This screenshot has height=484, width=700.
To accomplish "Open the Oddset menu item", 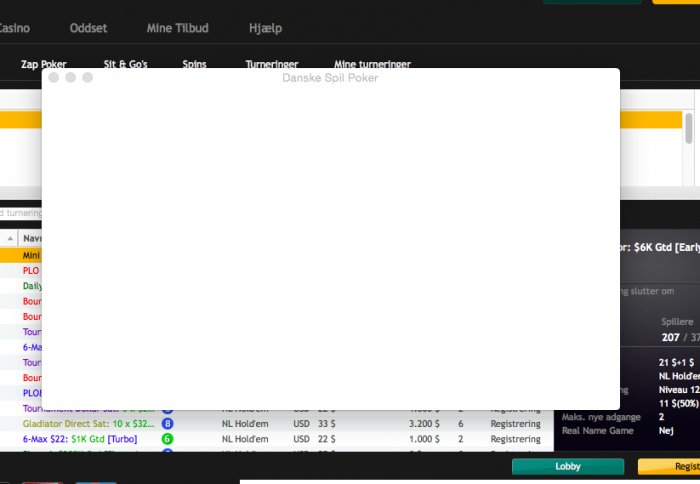I will 88,28.
